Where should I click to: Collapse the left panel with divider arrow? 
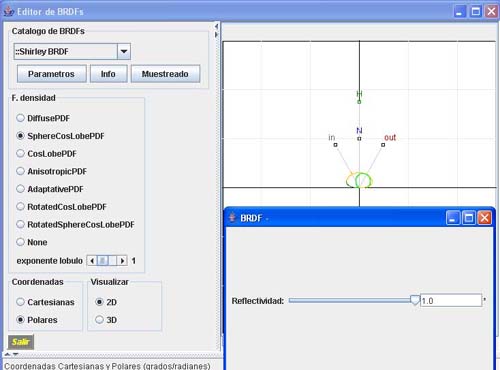tap(216, 26)
